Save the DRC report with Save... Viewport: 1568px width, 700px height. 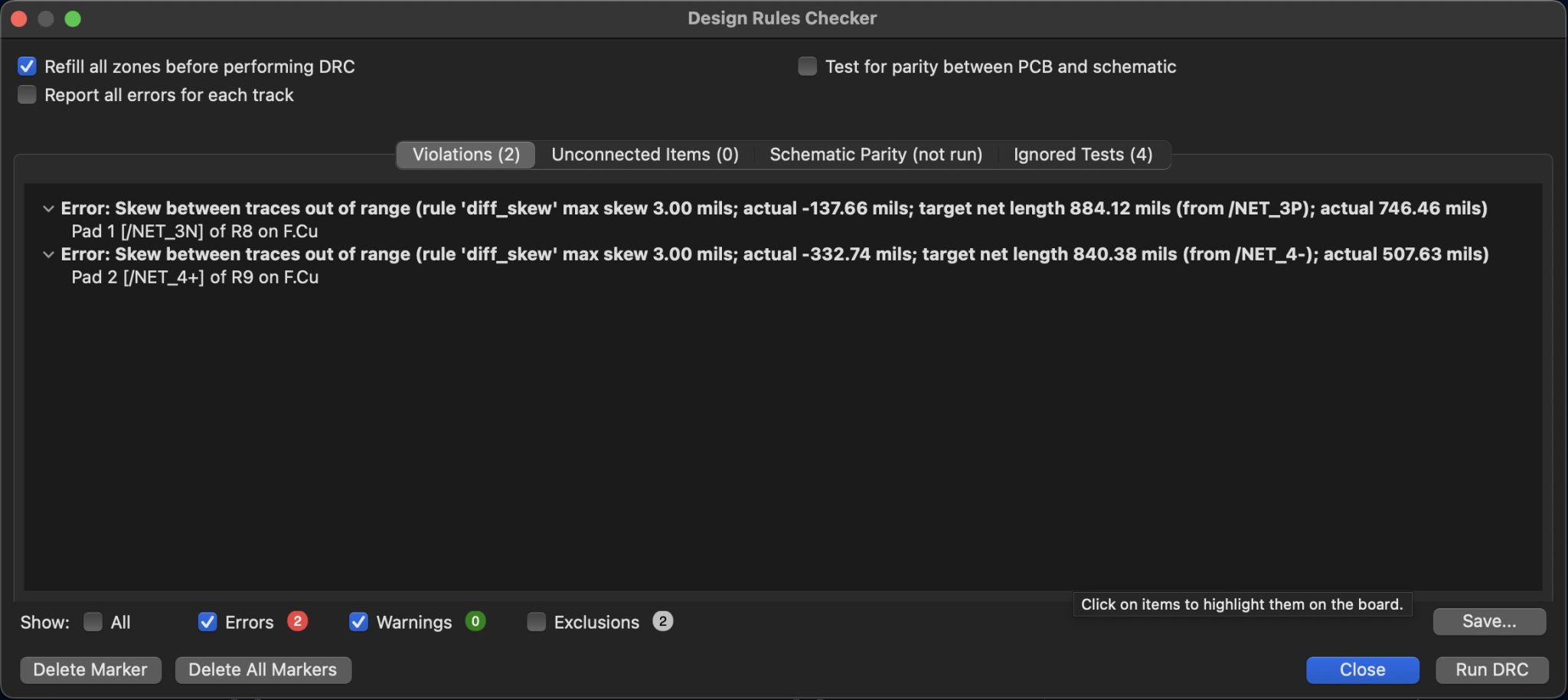point(1488,621)
